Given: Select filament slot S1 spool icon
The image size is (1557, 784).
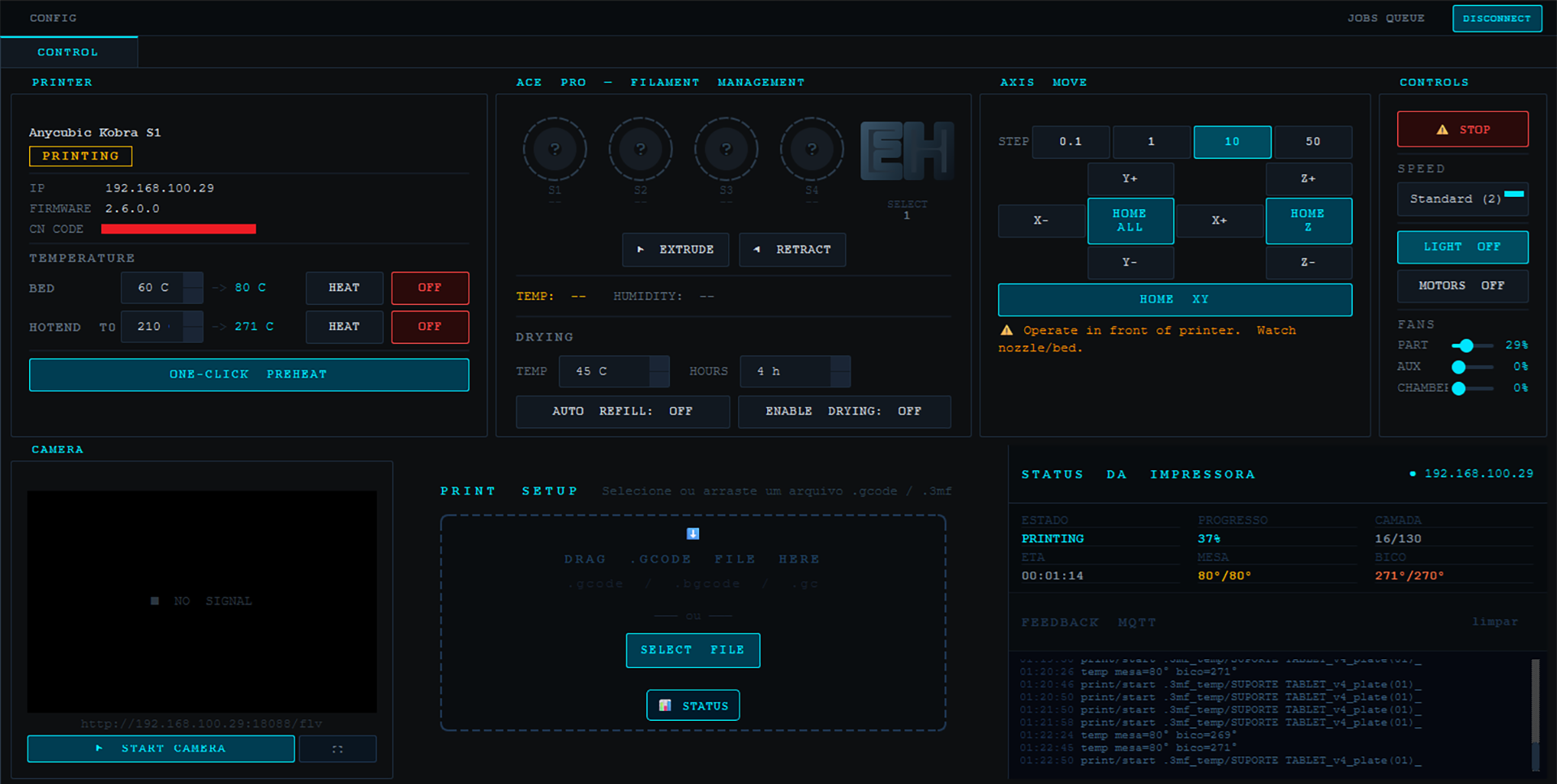Looking at the screenshot, I should (555, 149).
